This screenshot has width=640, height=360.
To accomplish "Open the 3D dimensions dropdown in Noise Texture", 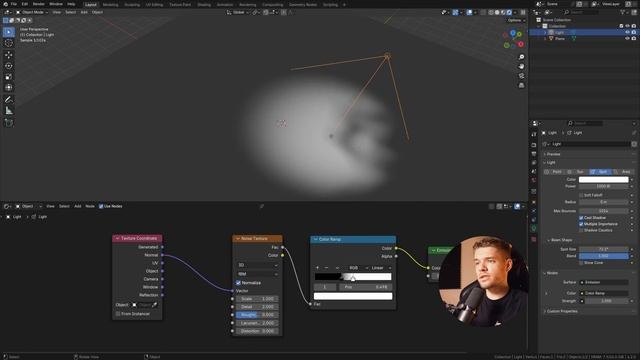I will click(257, 265).
